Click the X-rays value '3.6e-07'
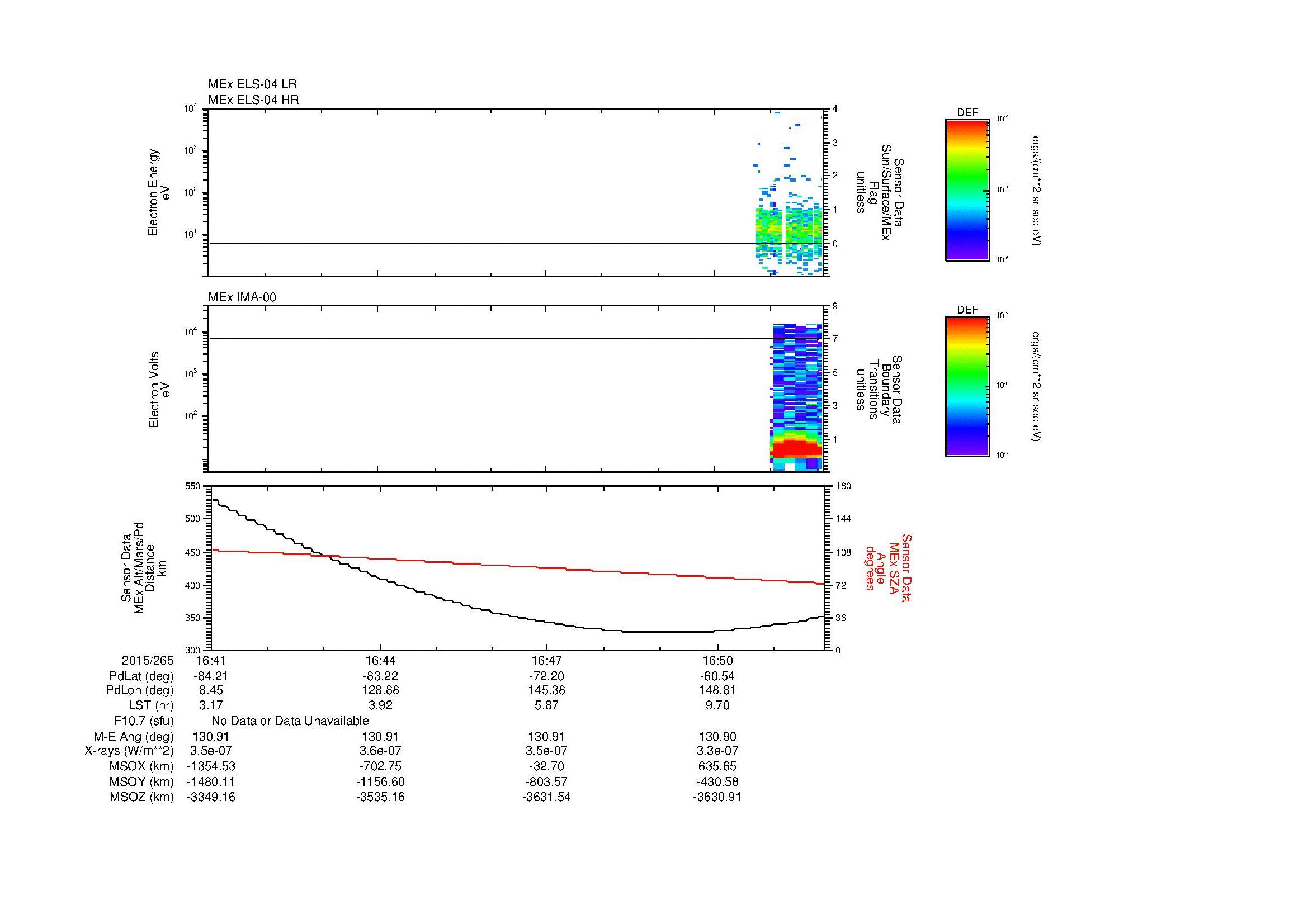The width and height of the screenshot is (1308, 924). pyautogui.click(x=380, y=751)
